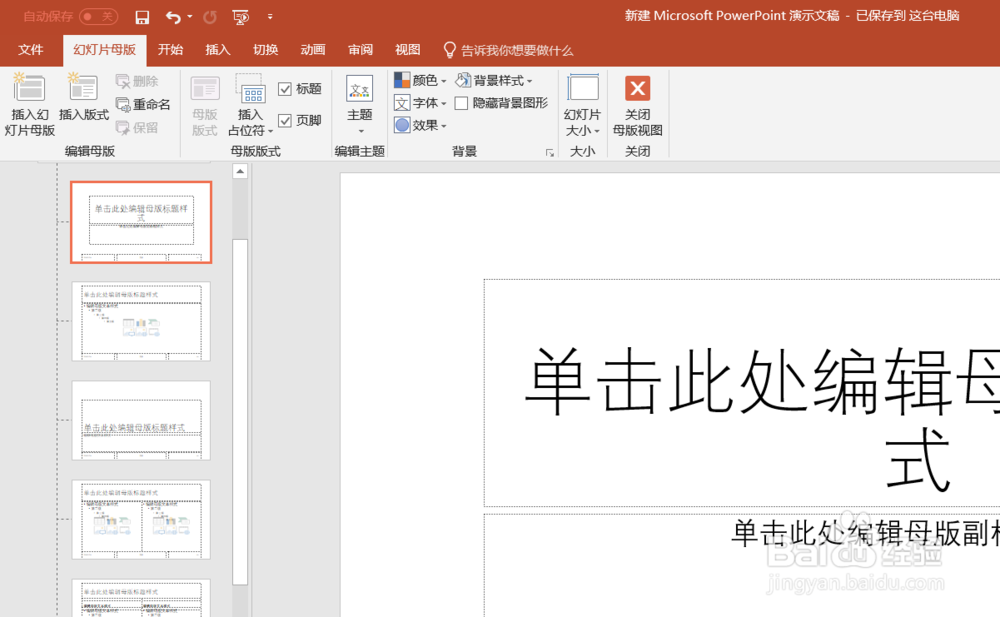
Task: Toggle the 自动保存 AutoSave switch
Action: pyautogui.click(x=98, y=17)
